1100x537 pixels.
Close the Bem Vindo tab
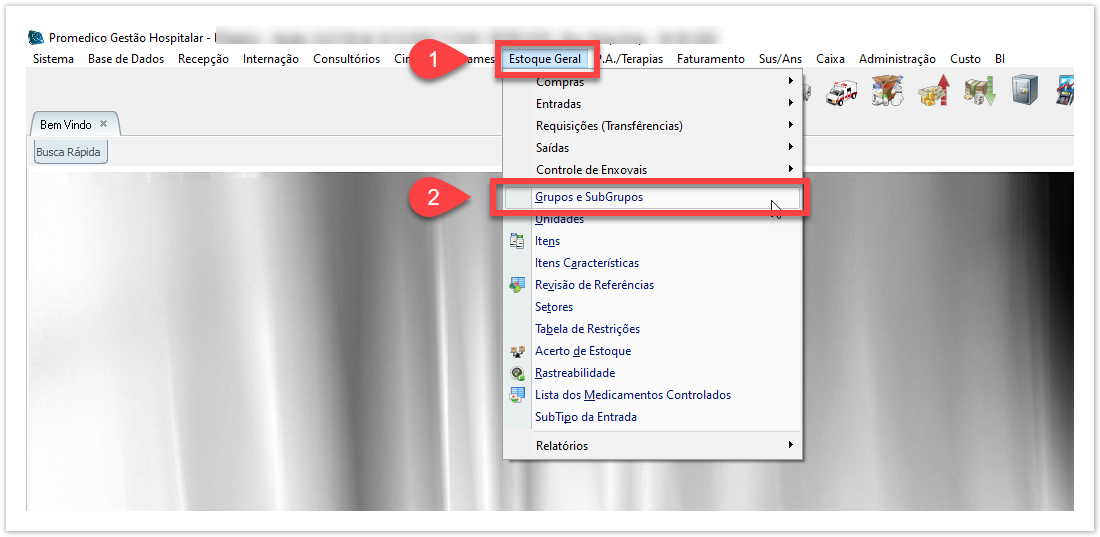[x=103, y=124]
